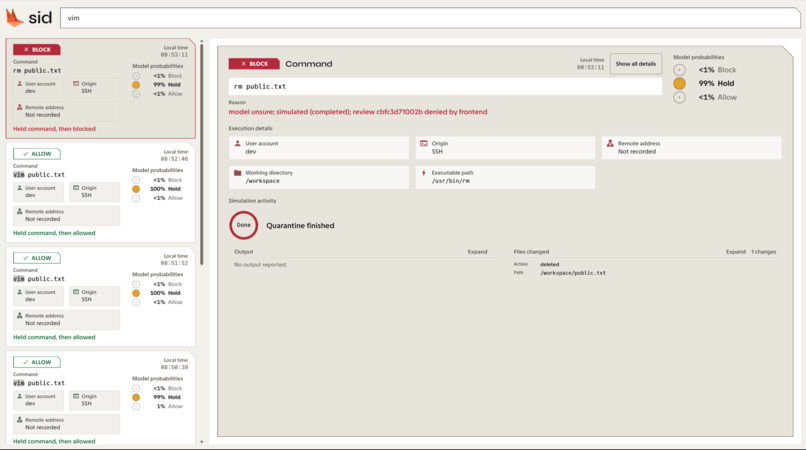Viewport: 806px width, 450px height.
Task: Click user account icon on 08:51:52 card
Action: [20, 292]
